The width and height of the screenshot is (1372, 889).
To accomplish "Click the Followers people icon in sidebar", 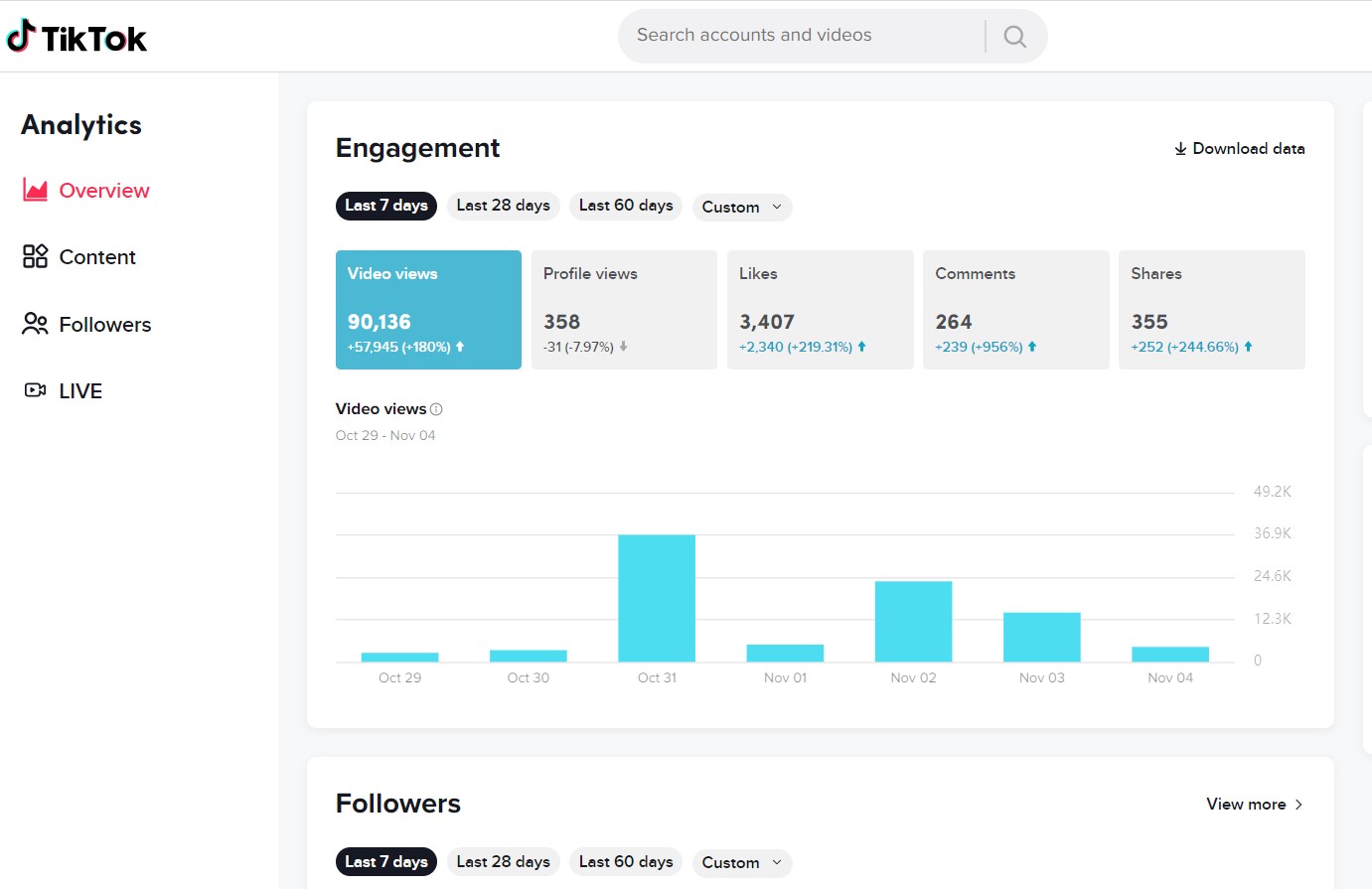I will point(36,324).
